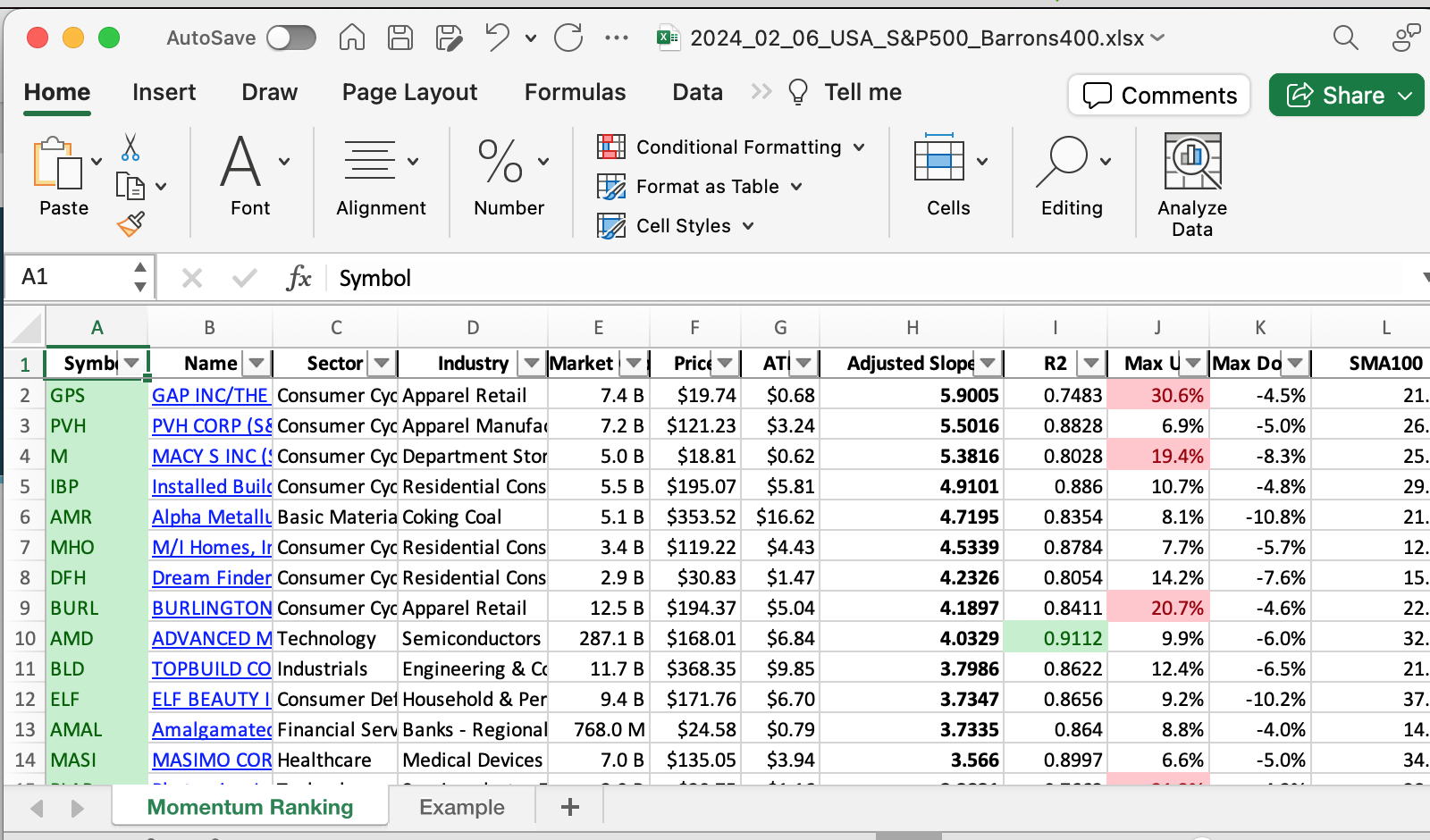Viewport: 1430px width, 840px height.
Task: Click the Insert Function fx icon
Action: tap(299, 278)
